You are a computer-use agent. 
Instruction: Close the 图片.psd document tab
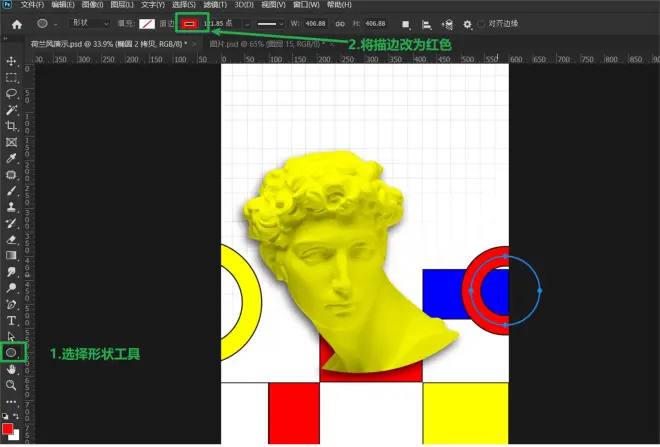[x=332, y=44]
